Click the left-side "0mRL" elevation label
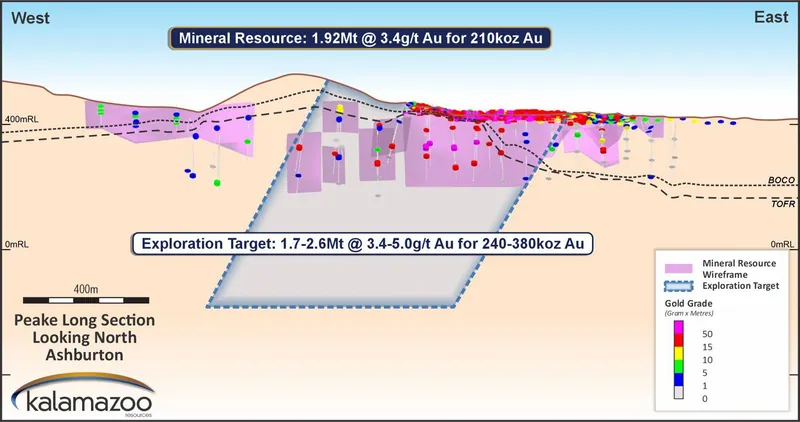Image resolution: width=800 pixels, height=422 pixels. [x=17, y=245]
